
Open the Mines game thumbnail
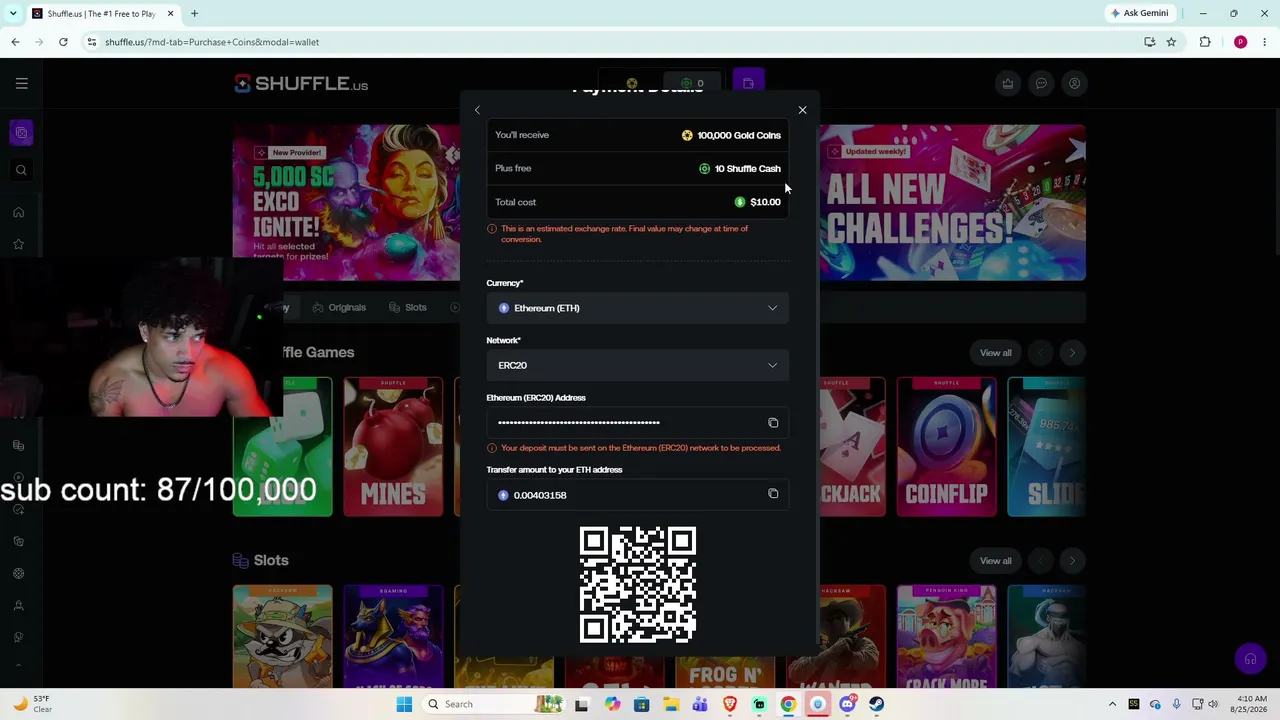tap(393, 447)
